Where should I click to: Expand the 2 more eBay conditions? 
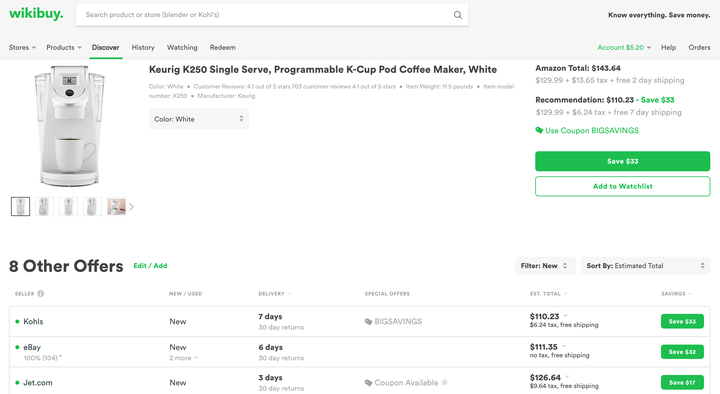(x=184, y=358)
